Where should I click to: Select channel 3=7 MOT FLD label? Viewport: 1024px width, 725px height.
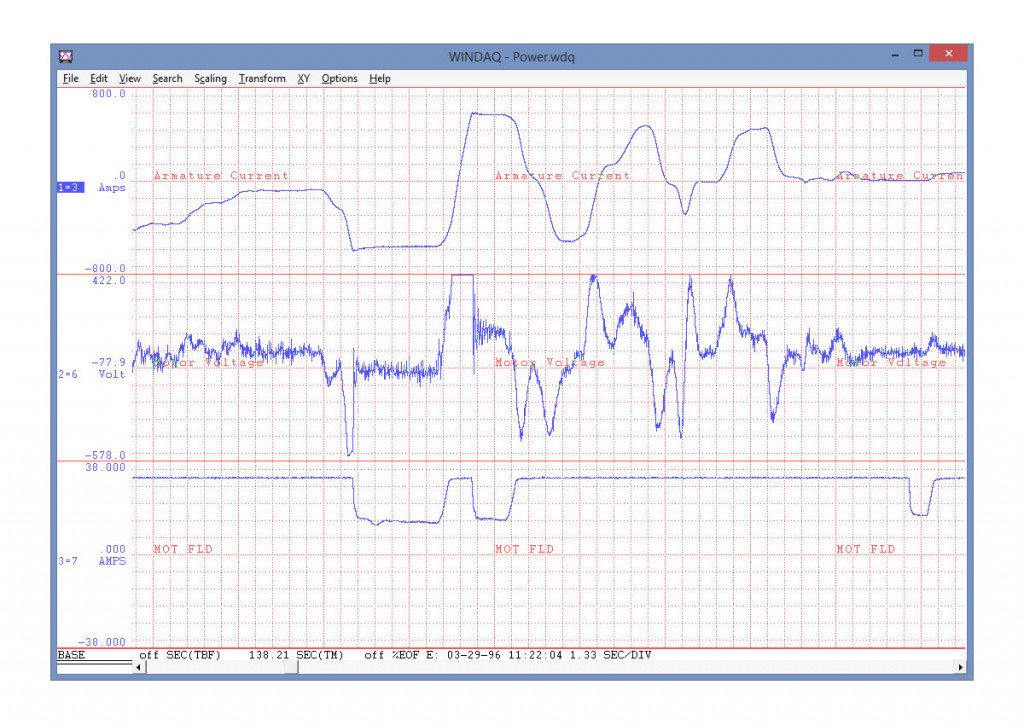point(68,561)
